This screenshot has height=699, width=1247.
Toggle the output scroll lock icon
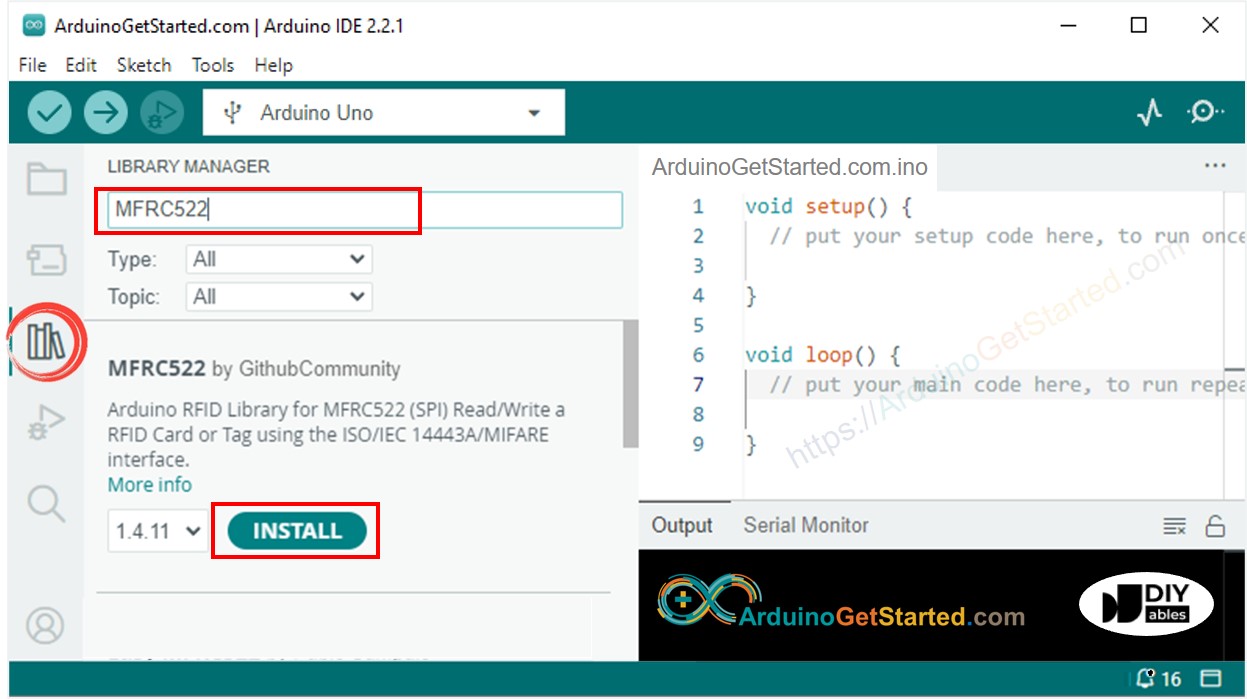click(1215, 526)
